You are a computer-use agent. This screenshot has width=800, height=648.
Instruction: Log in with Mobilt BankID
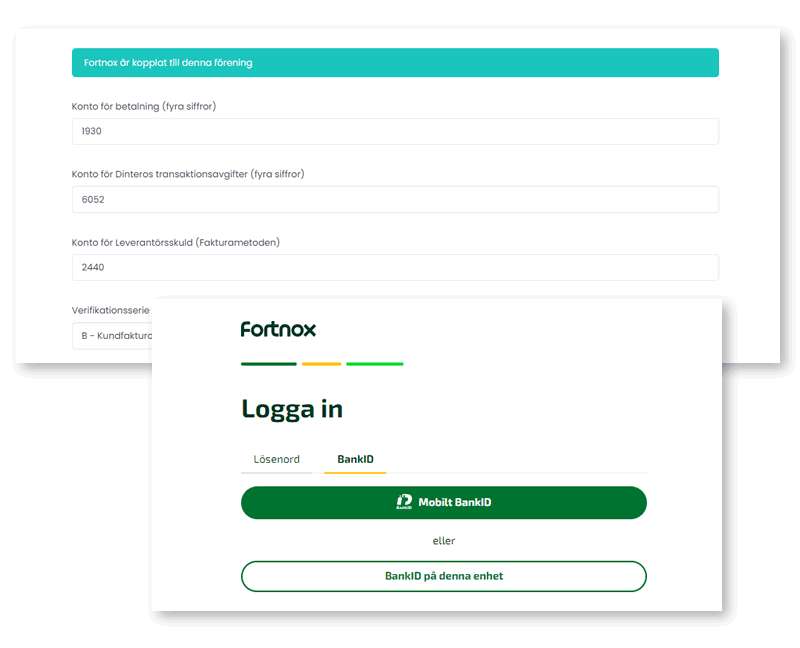click(444, 503)
